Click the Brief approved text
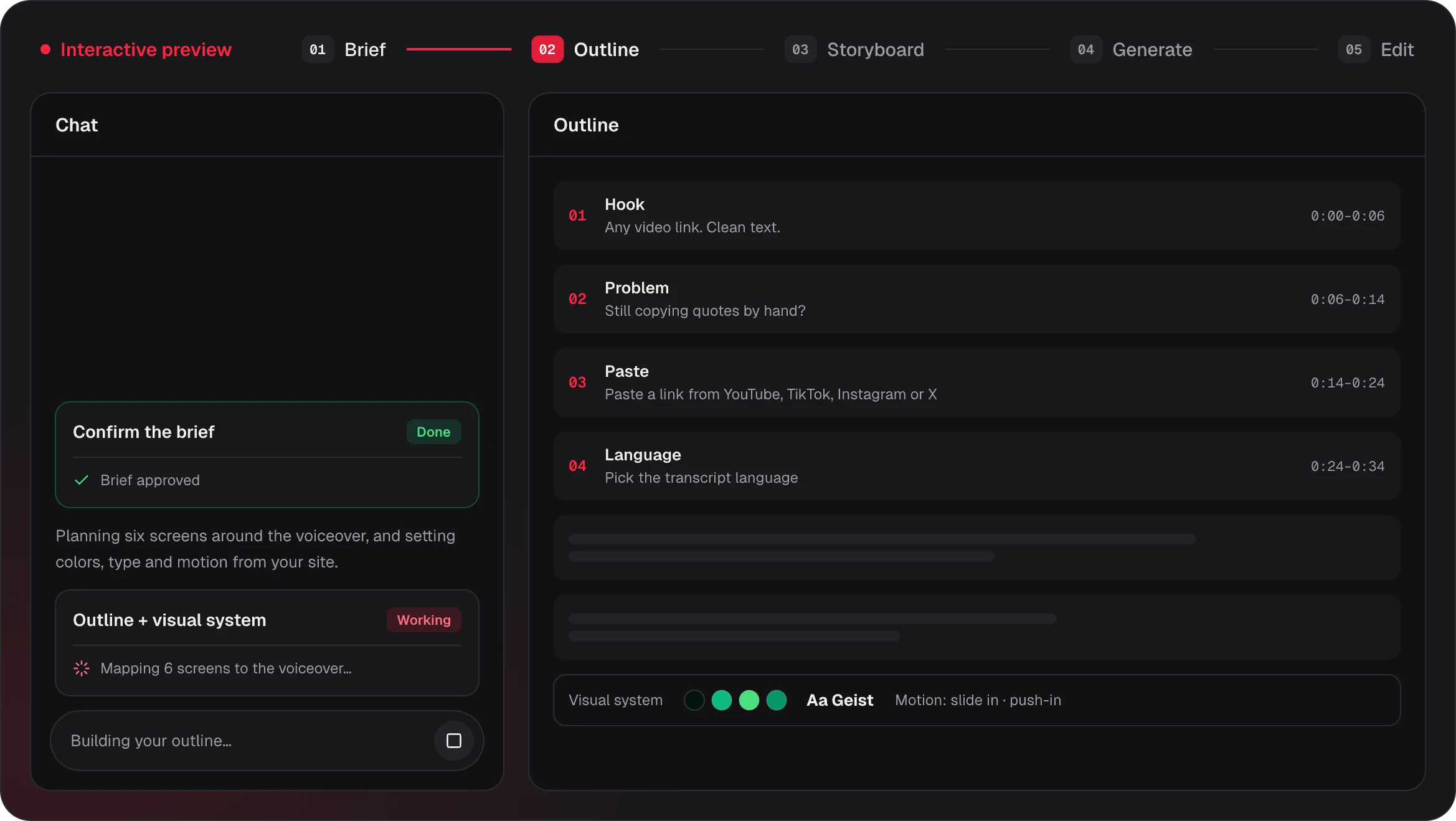The width and height of the screenshot is (1456, 821). coord(150,480)
